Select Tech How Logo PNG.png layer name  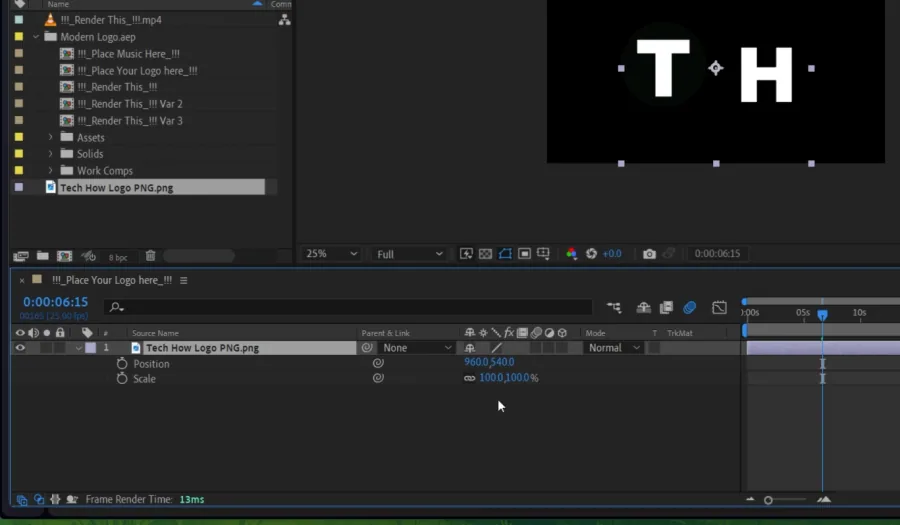click(x=202, y=348)
